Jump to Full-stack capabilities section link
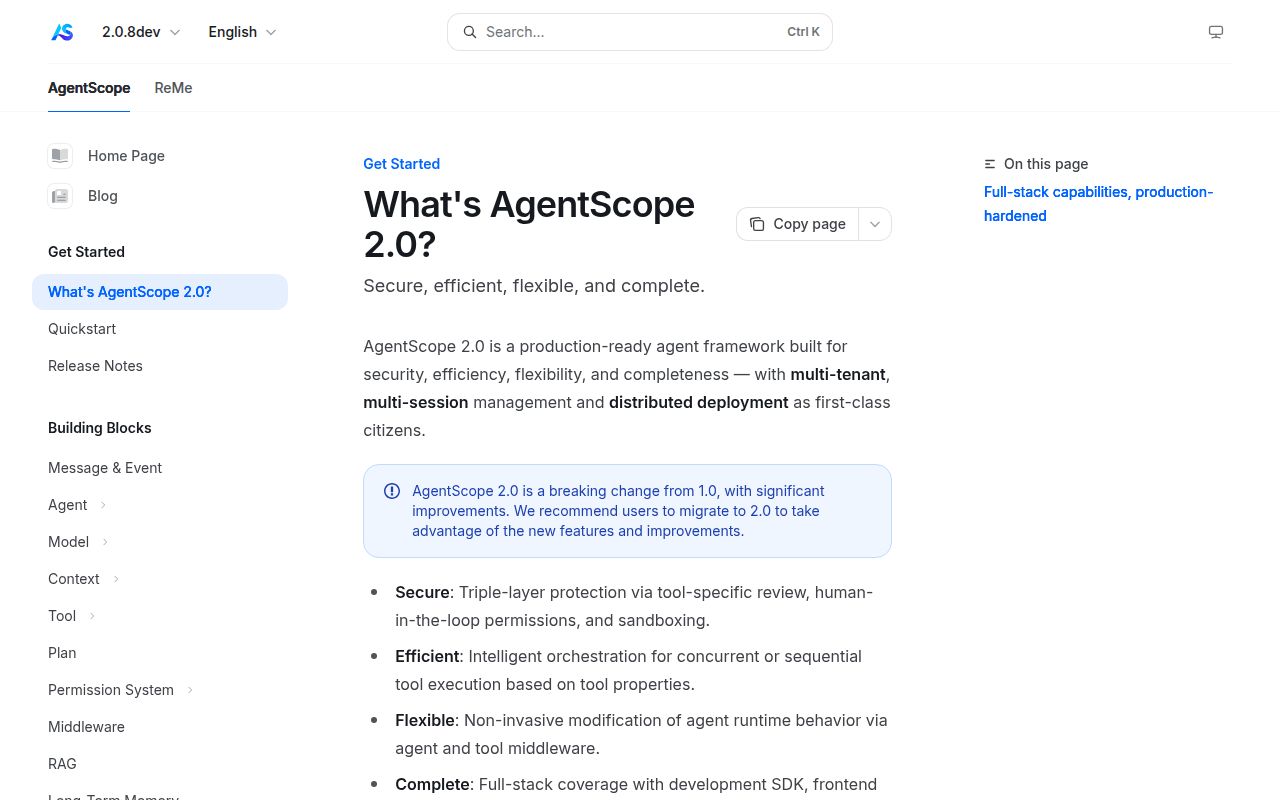This screenshot has width=1280, height=800. pos(1098,204)
